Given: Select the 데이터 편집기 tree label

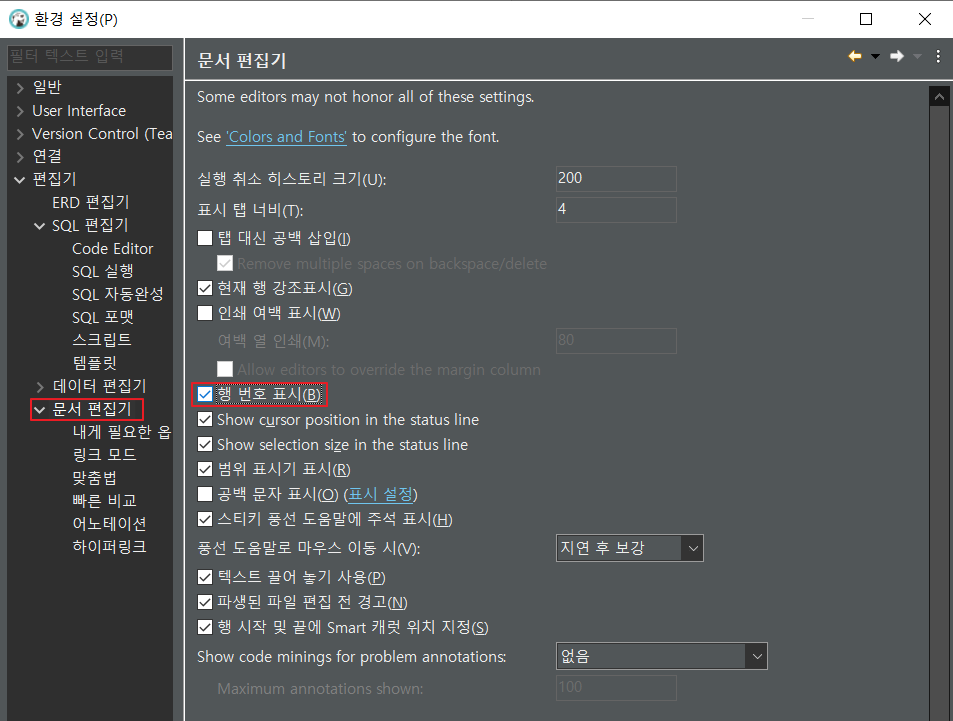Looking at the screenshot, I should pos(100,386).
